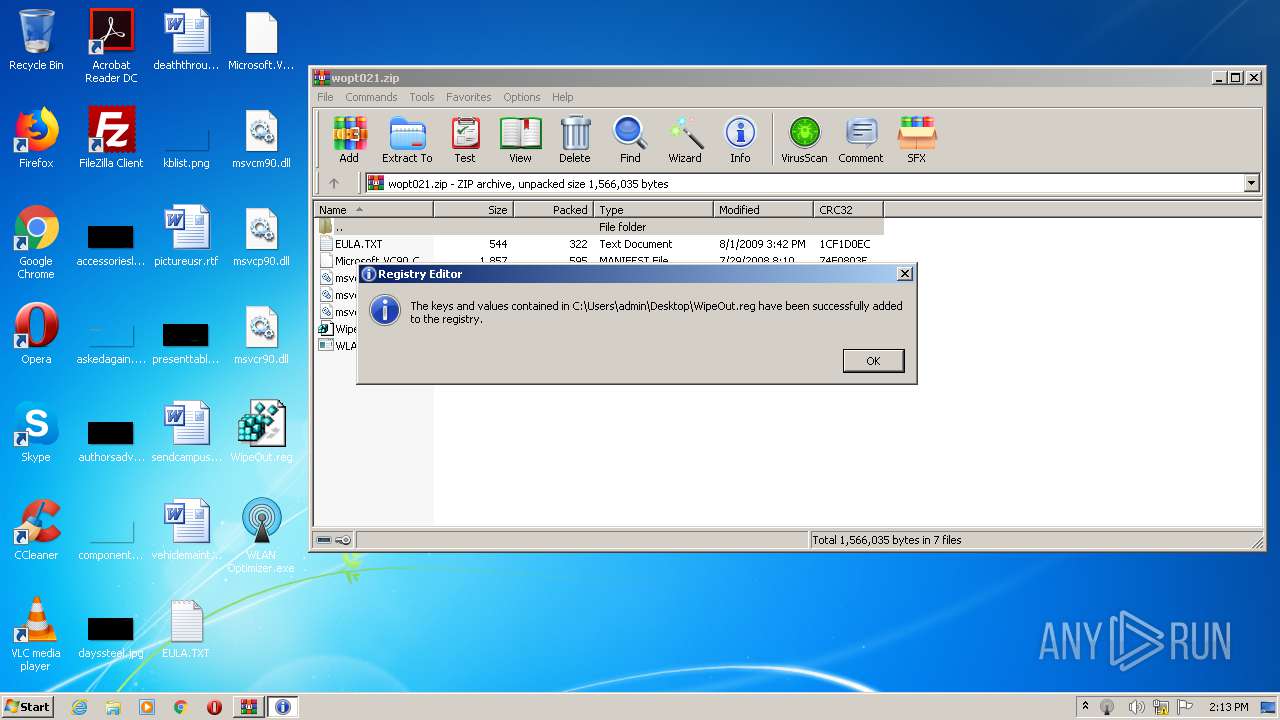
Task: Select msvcr90.dll desktop file
Action: [x=261, y=335]
